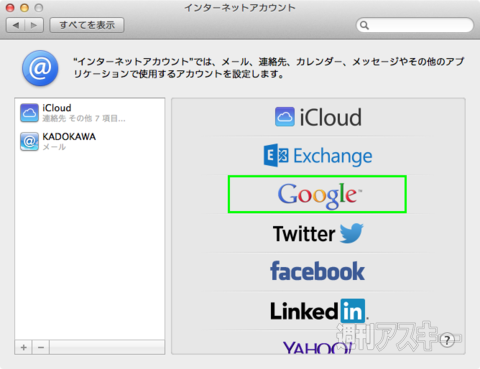Click the Exchange logo icon
480x369 pixels.
[x=276, y=155]
